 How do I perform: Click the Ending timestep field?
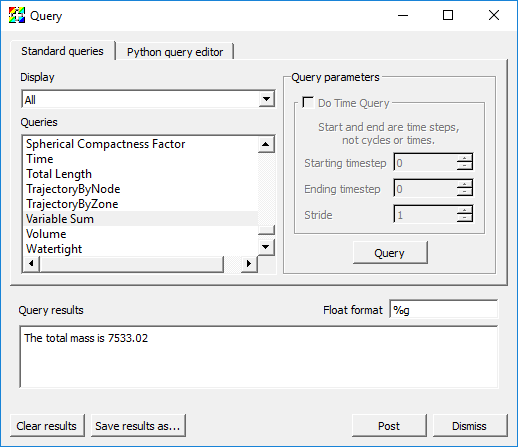(x=425, y=189)
